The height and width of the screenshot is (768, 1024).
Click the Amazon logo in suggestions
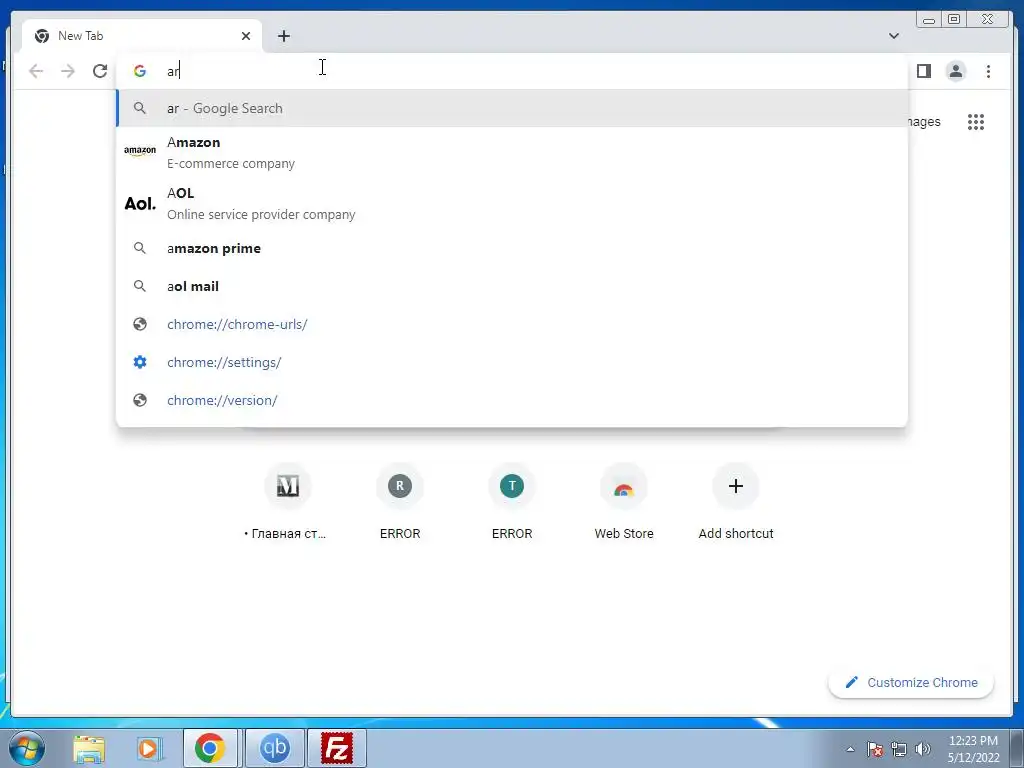(140, 152)
